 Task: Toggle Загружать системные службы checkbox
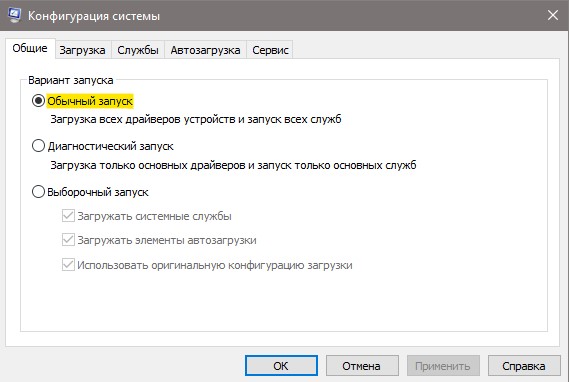68,216
